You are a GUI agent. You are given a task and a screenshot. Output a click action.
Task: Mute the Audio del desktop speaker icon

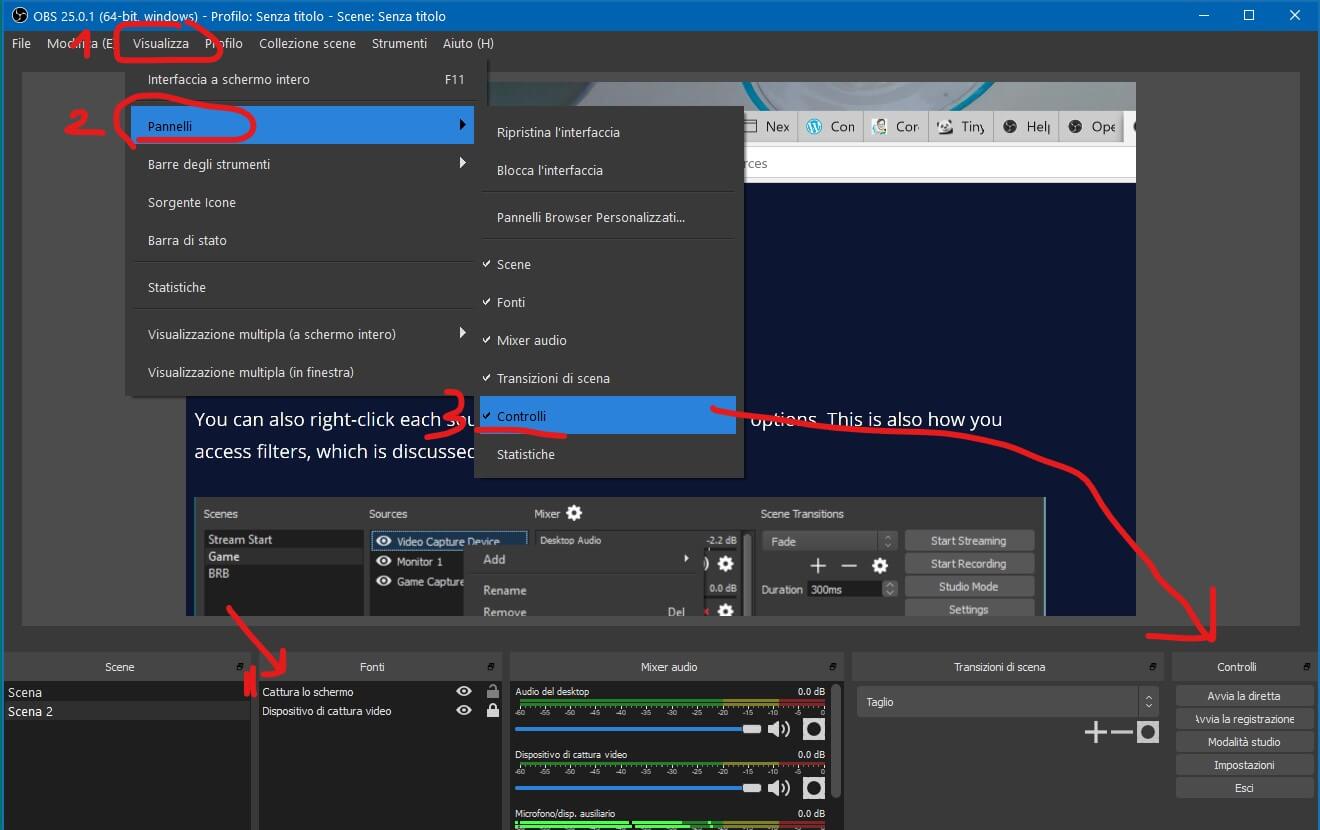(778, 730)
